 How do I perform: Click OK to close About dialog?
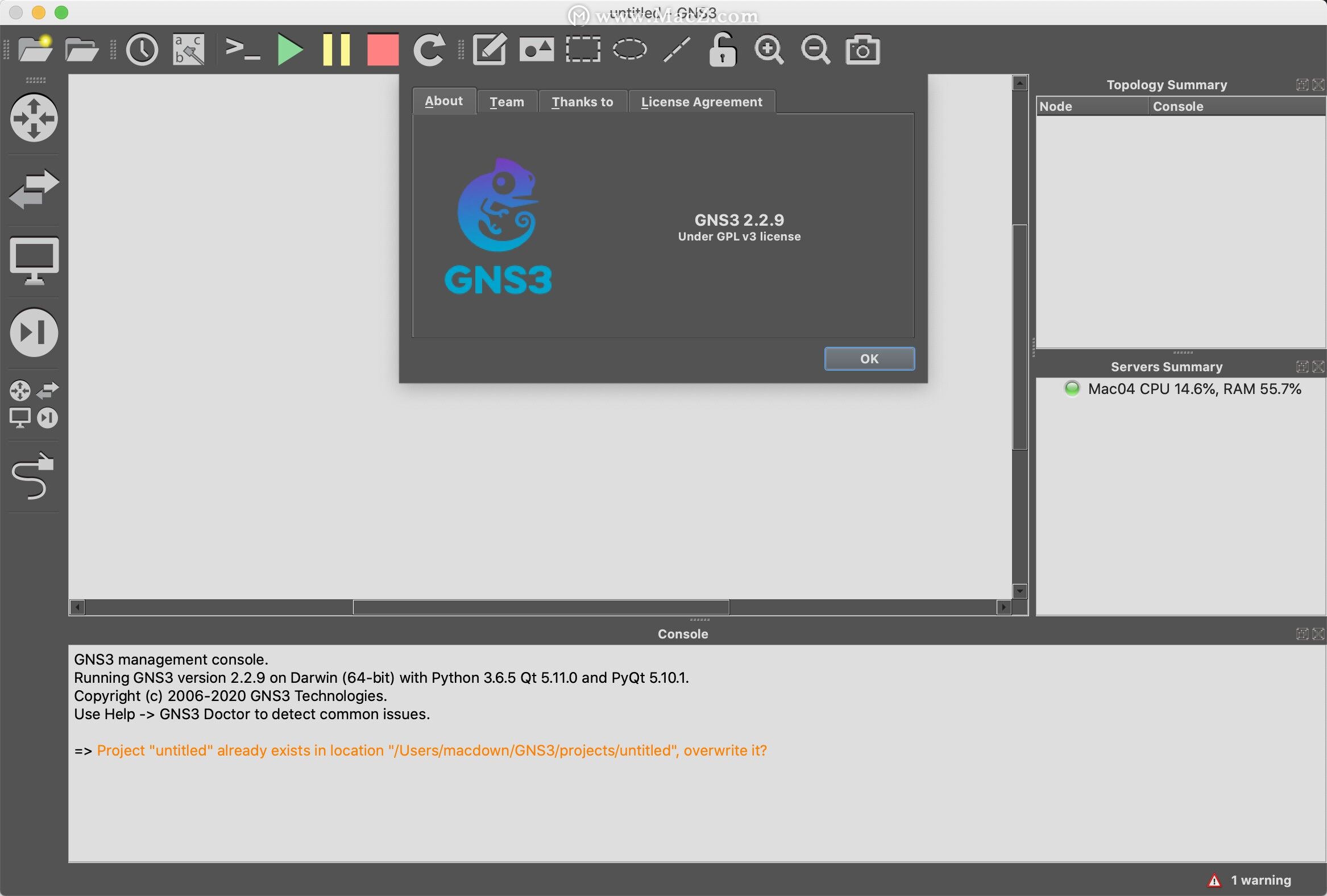pyautogui.click(x=869, y=359)
